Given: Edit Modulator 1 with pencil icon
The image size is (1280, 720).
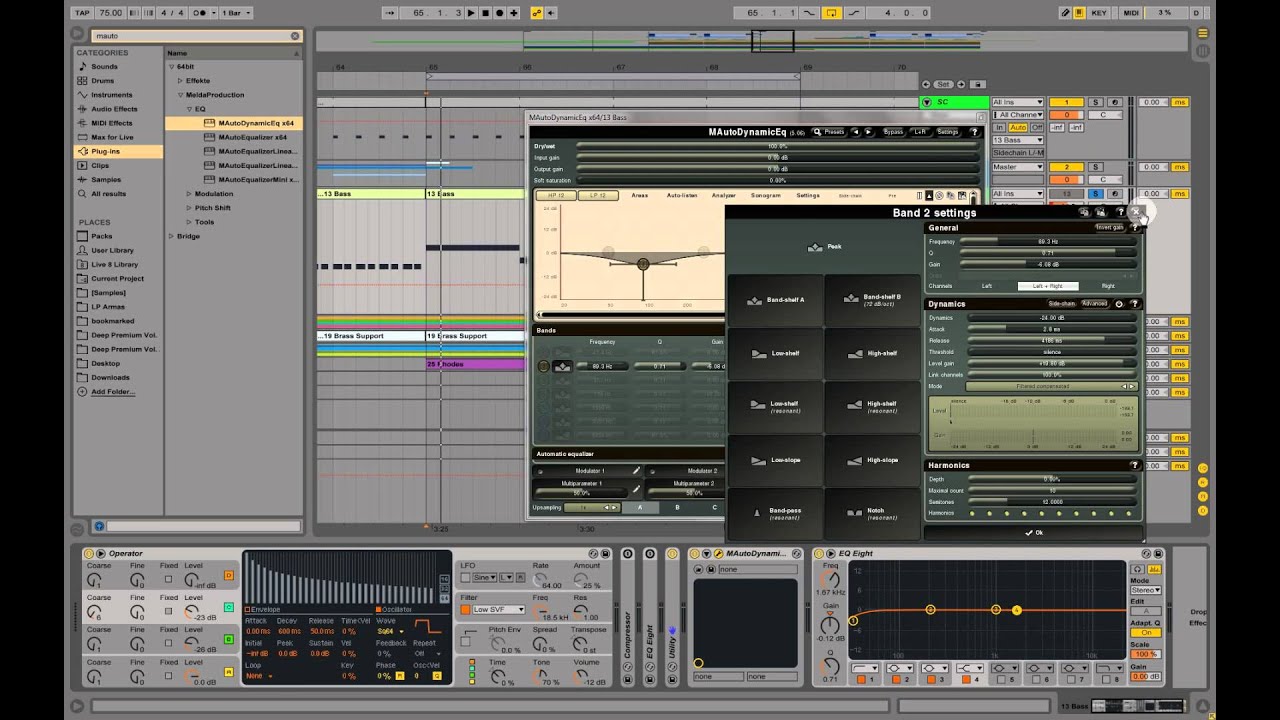Looking at the screenshot, I should (x=635, y=470).
